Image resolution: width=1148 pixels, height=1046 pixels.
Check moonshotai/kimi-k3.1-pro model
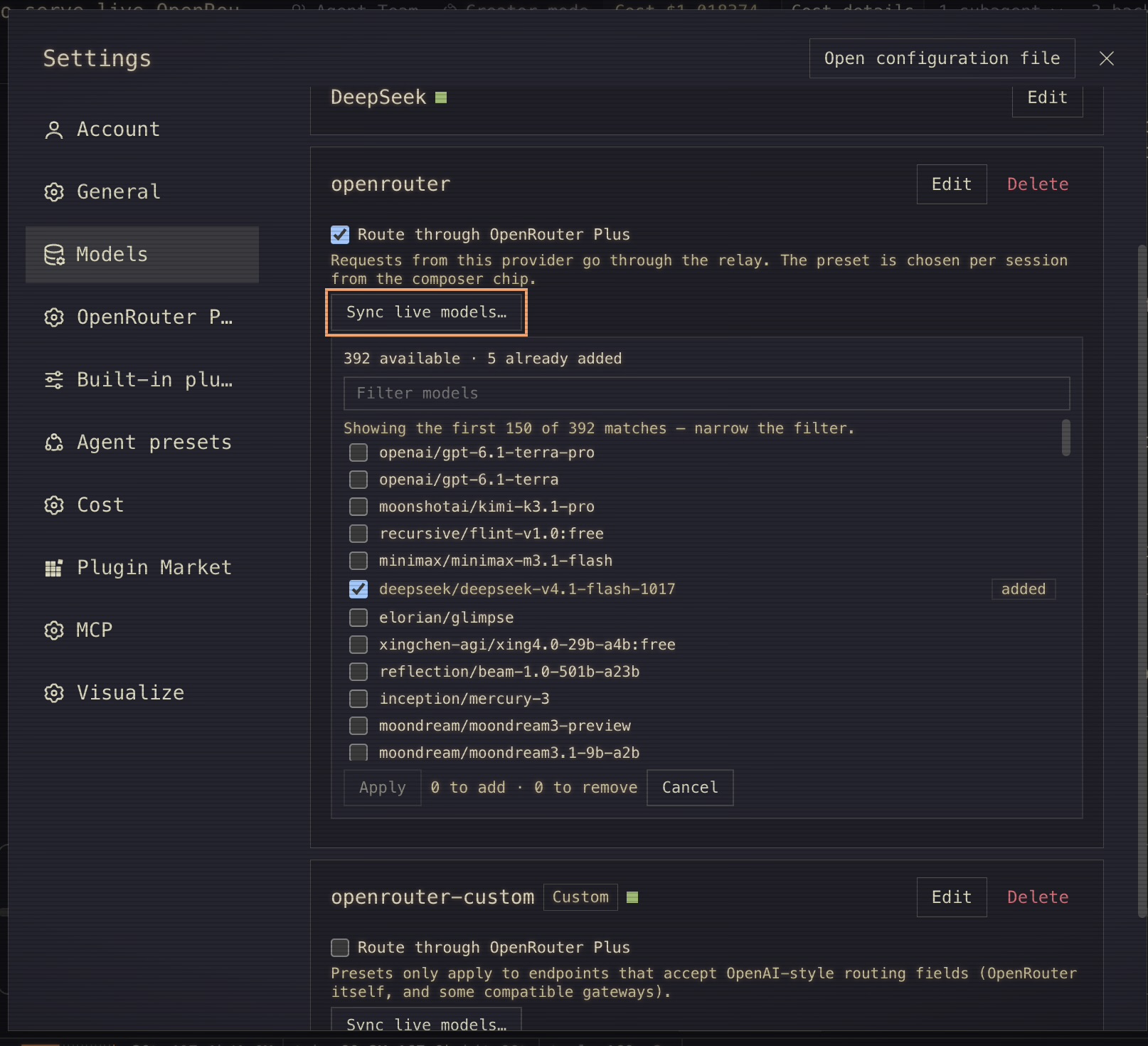(358, 507)
